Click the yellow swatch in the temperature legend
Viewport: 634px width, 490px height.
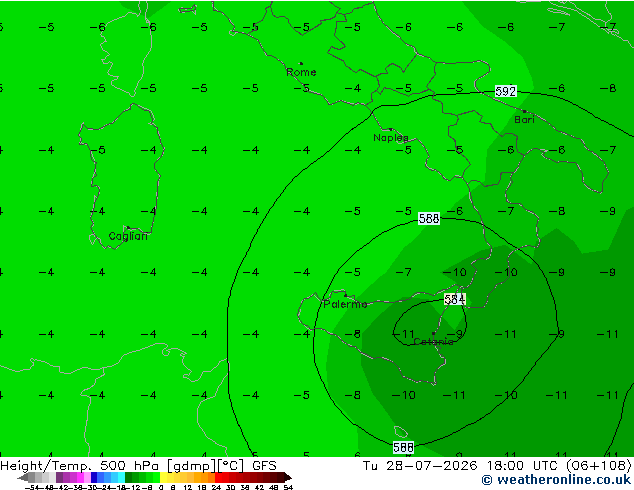point(163,477)
